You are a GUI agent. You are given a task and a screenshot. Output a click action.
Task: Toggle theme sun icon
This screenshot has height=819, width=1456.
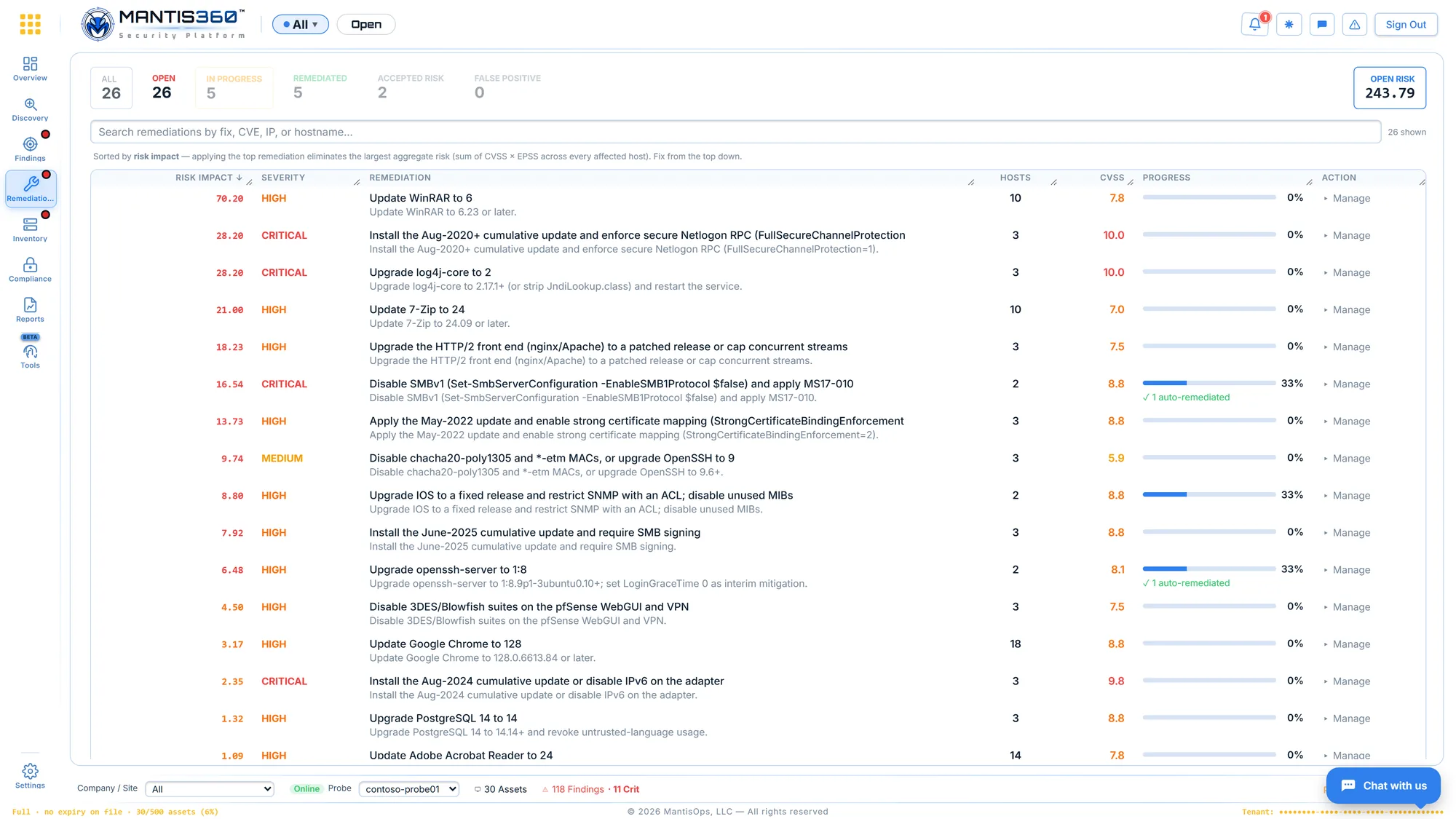click(1289, 24)
